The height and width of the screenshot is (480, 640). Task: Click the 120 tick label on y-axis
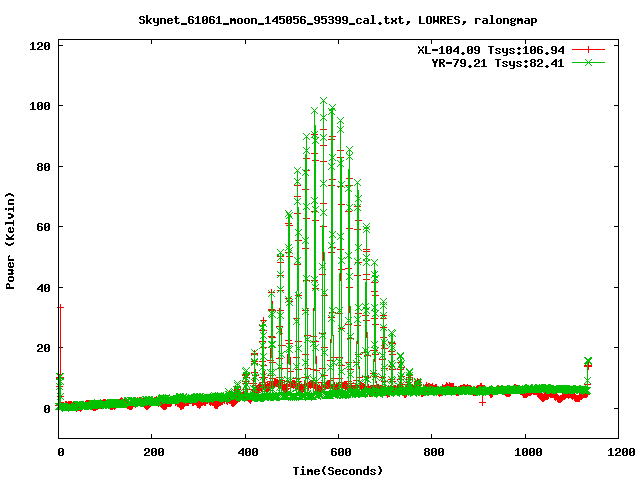[41, 46]
